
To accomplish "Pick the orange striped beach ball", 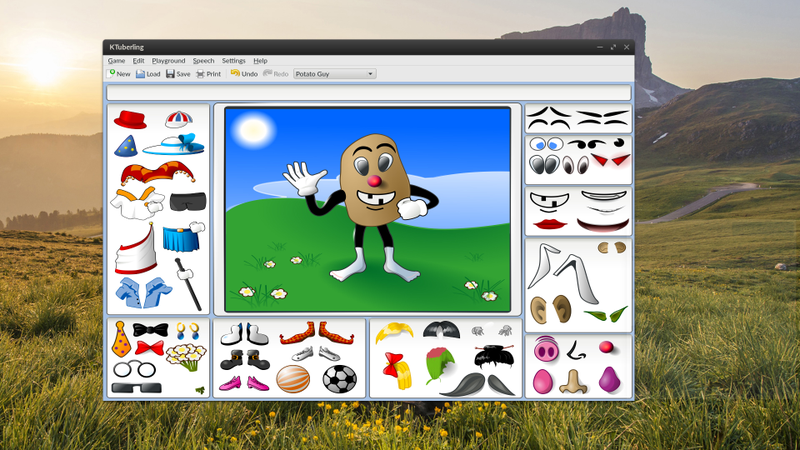I will pos(293,380).
